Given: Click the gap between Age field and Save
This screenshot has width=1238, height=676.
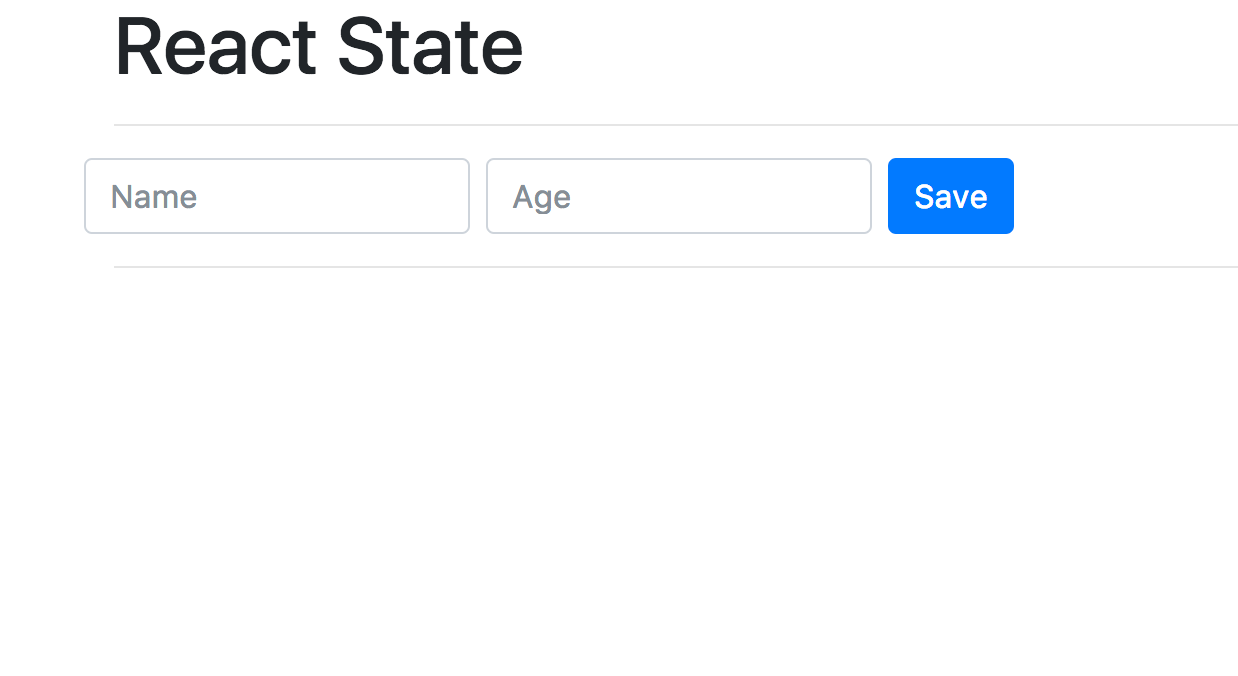Looking at the screenshot, I should pos(880,196).
